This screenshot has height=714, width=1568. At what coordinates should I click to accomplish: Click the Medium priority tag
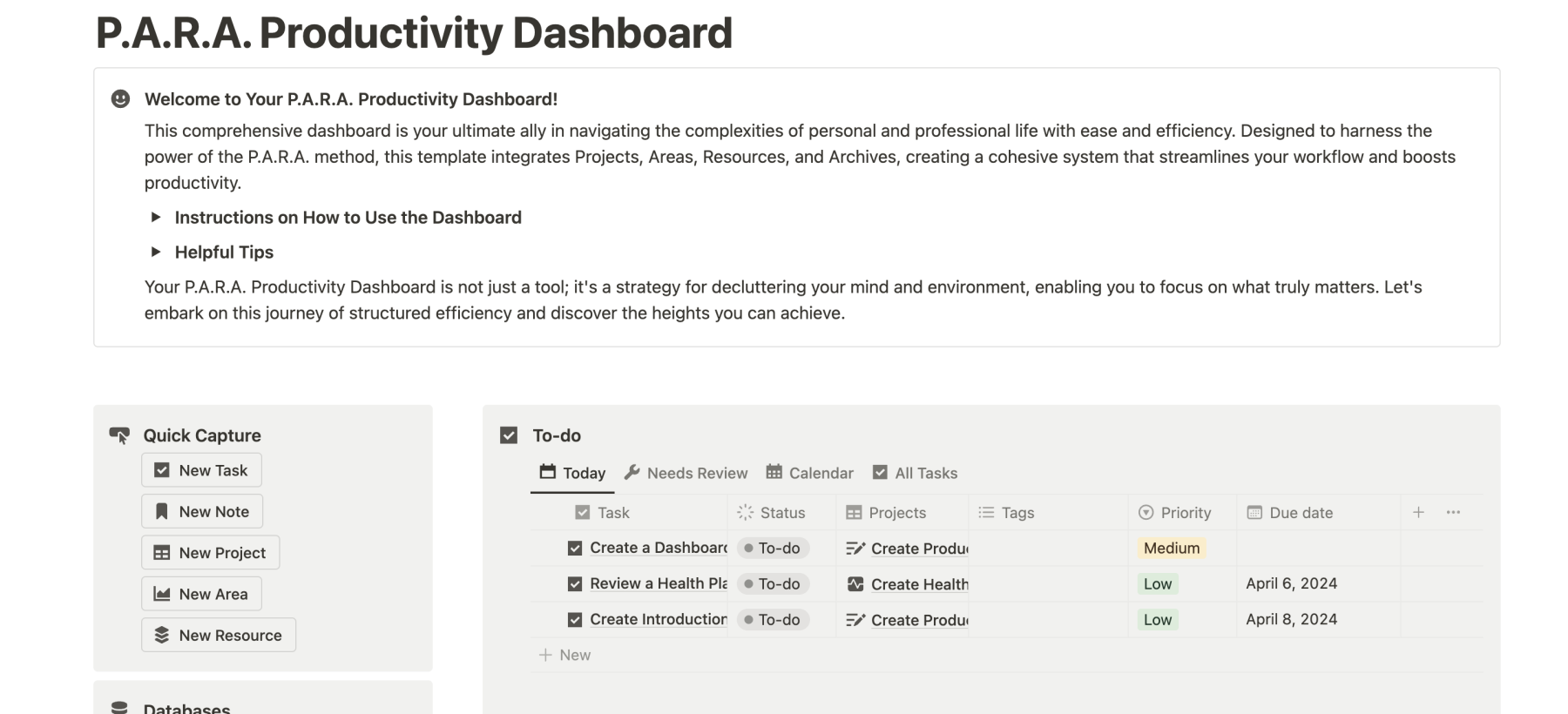[x=1172, y=549]
